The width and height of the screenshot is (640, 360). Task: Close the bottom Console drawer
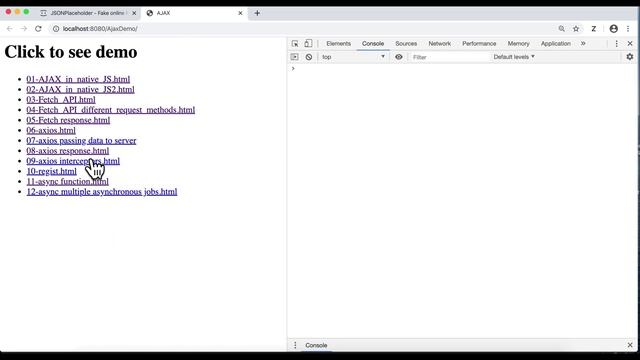(x=630, y=345)
